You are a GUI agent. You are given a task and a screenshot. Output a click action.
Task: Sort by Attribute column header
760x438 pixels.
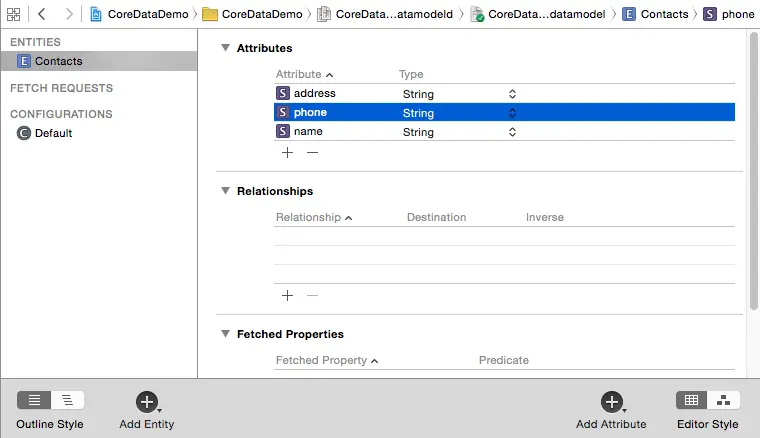click(304, 74)
